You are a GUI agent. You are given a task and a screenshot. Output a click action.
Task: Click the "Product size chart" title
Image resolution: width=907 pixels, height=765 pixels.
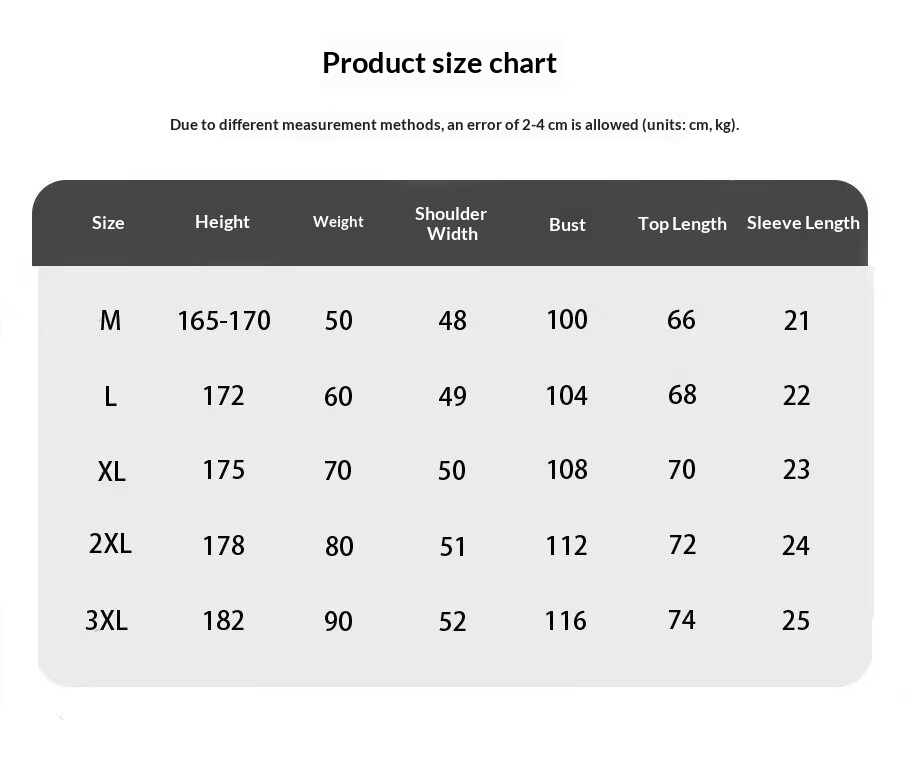(439, 63)
